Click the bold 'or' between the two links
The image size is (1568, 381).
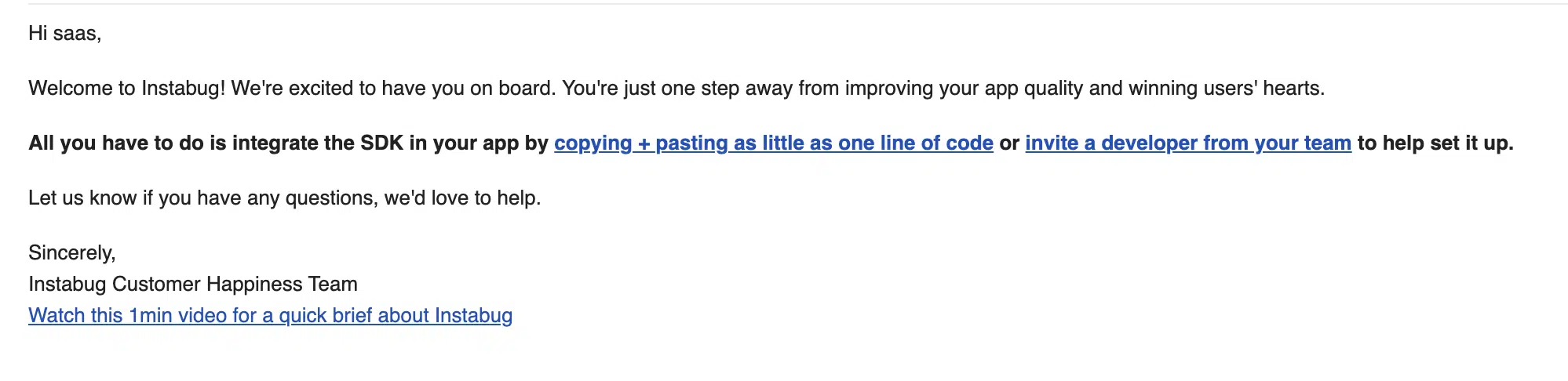[x=1009, y=143]
